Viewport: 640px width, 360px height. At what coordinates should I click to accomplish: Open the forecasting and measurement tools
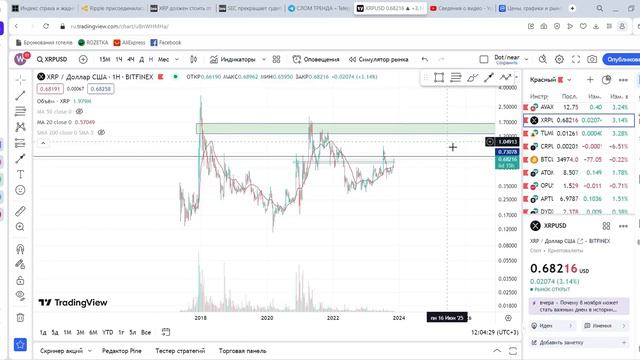(x=20, y=143)
